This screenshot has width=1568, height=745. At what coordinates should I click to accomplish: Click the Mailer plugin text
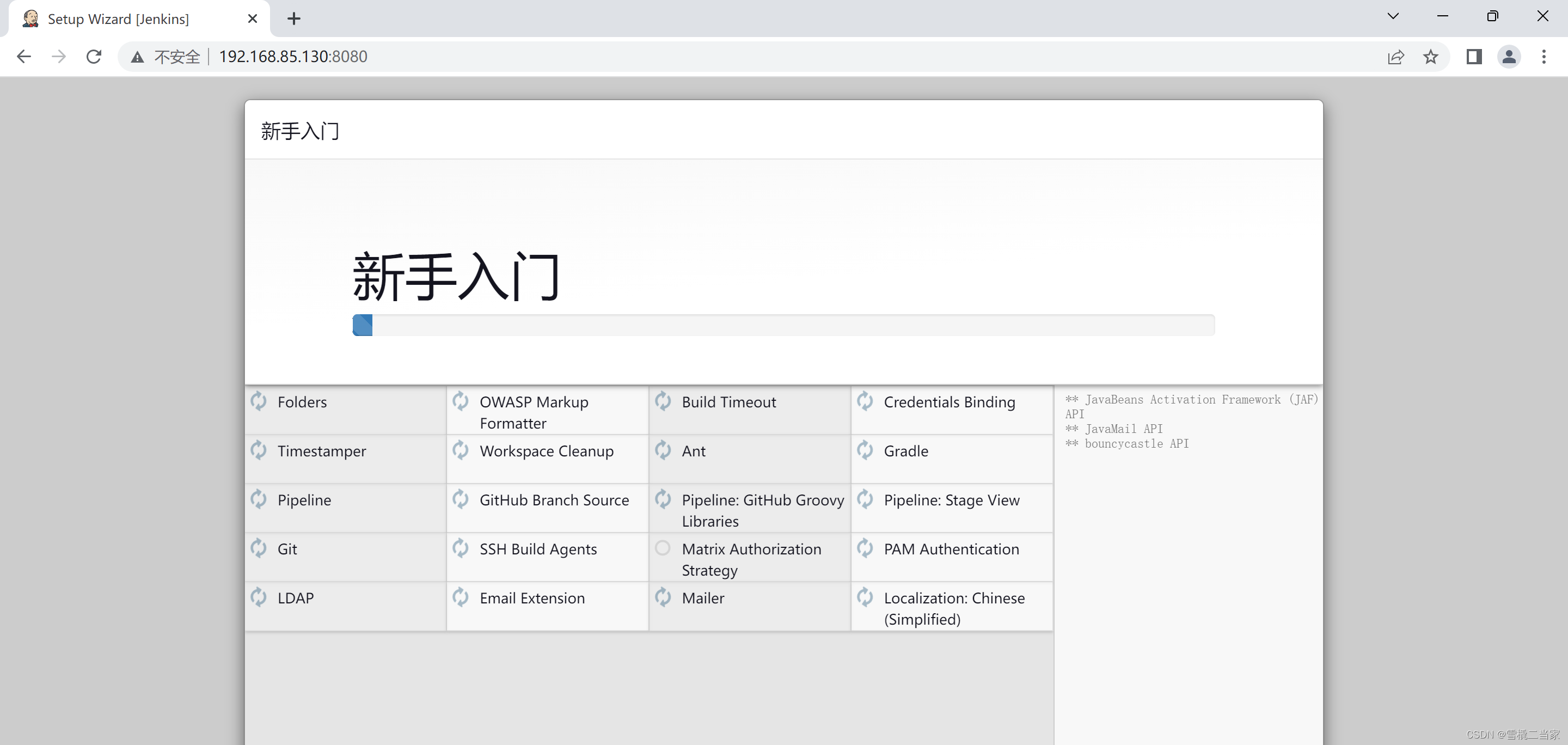[x=703, y=599]
